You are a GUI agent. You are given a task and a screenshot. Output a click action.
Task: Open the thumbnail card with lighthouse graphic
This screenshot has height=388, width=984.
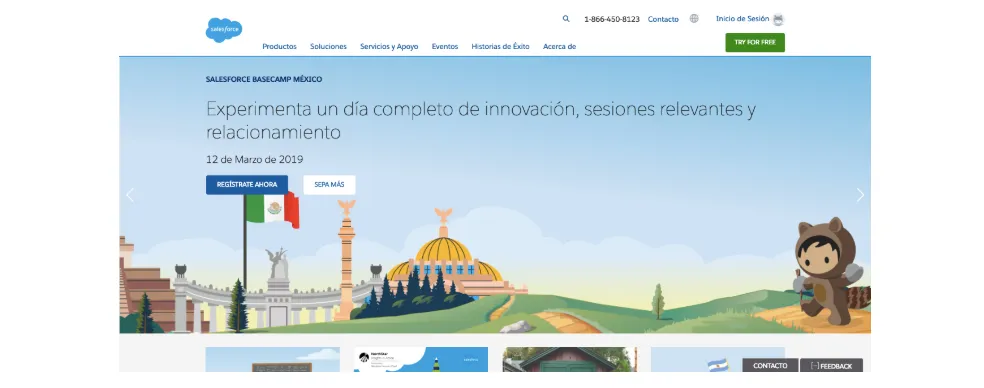tap(421, 360)
